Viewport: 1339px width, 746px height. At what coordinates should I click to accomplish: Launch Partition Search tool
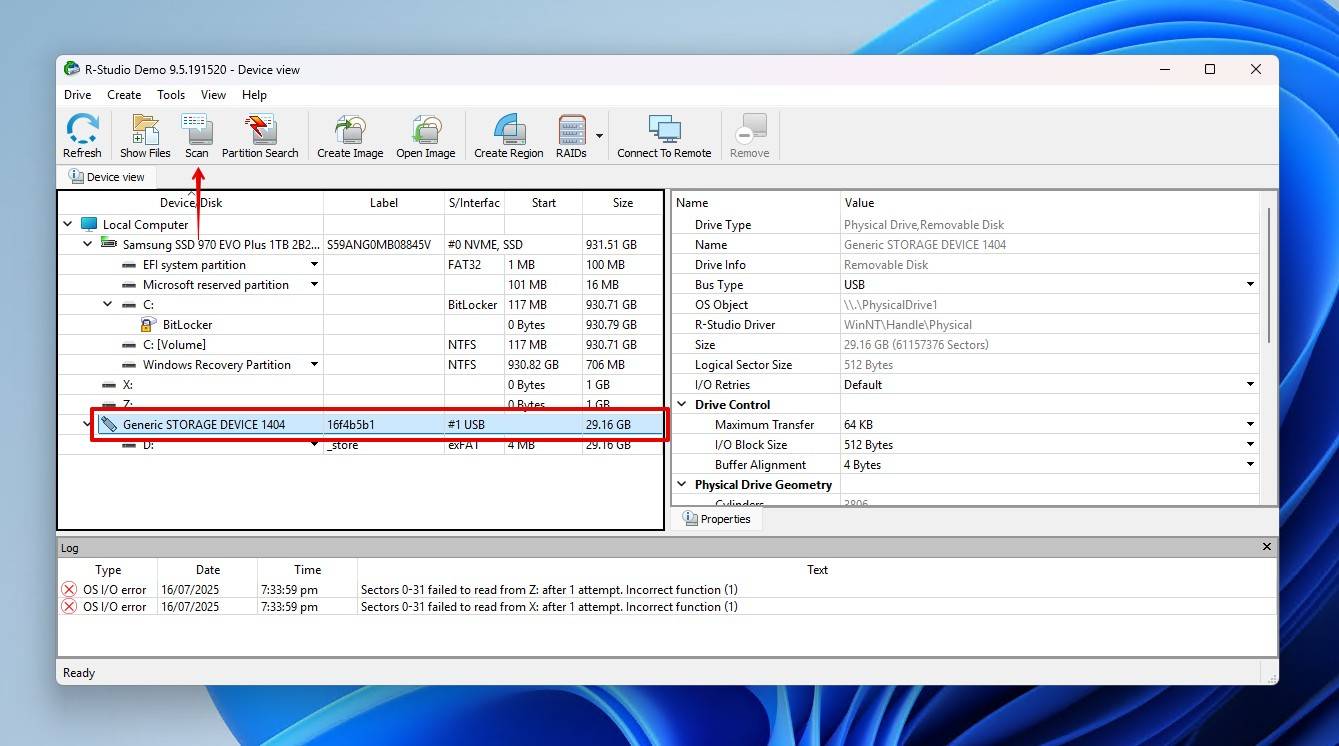coord(260,136)
